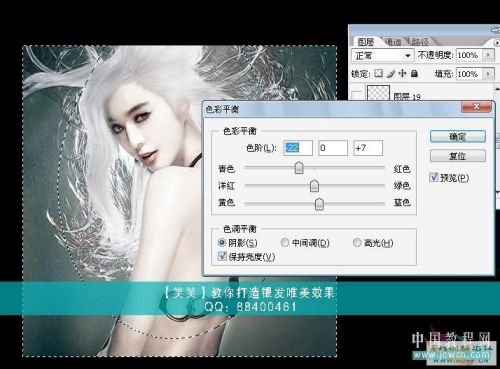Toggle the 预览 preview checkbox
The width and height of the screenshot is (500, 369).
[433, 177]
